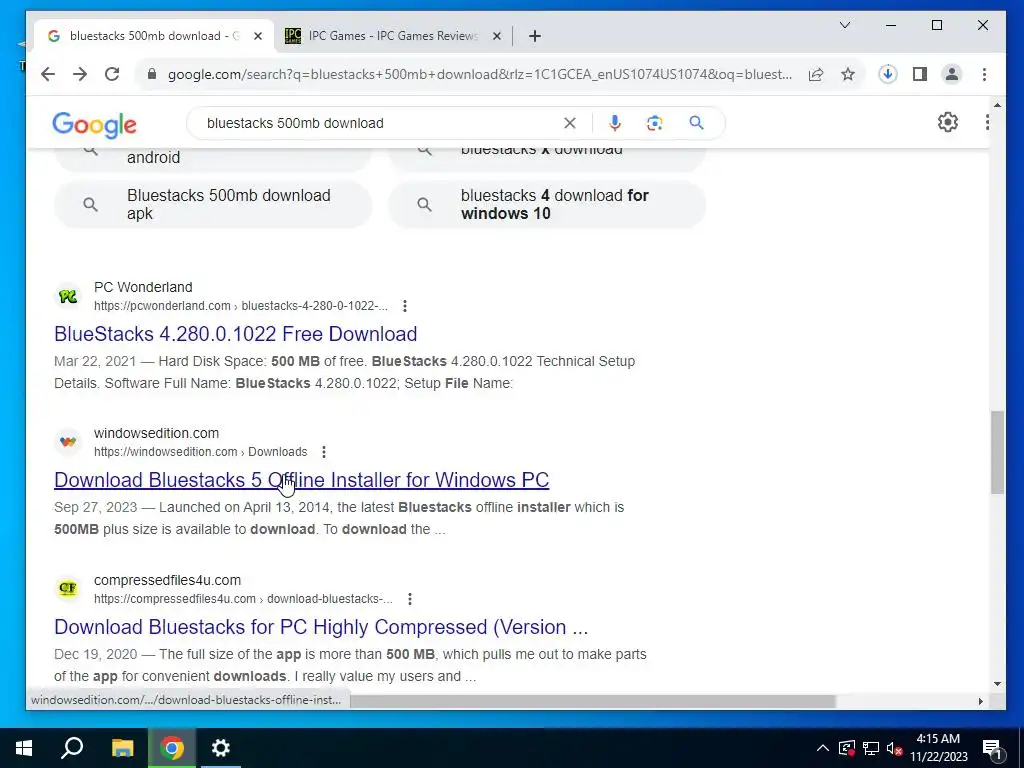The image size is (1024, 768).
Task: Start voice search with the microphone icon
Action: tap(615, 123)
